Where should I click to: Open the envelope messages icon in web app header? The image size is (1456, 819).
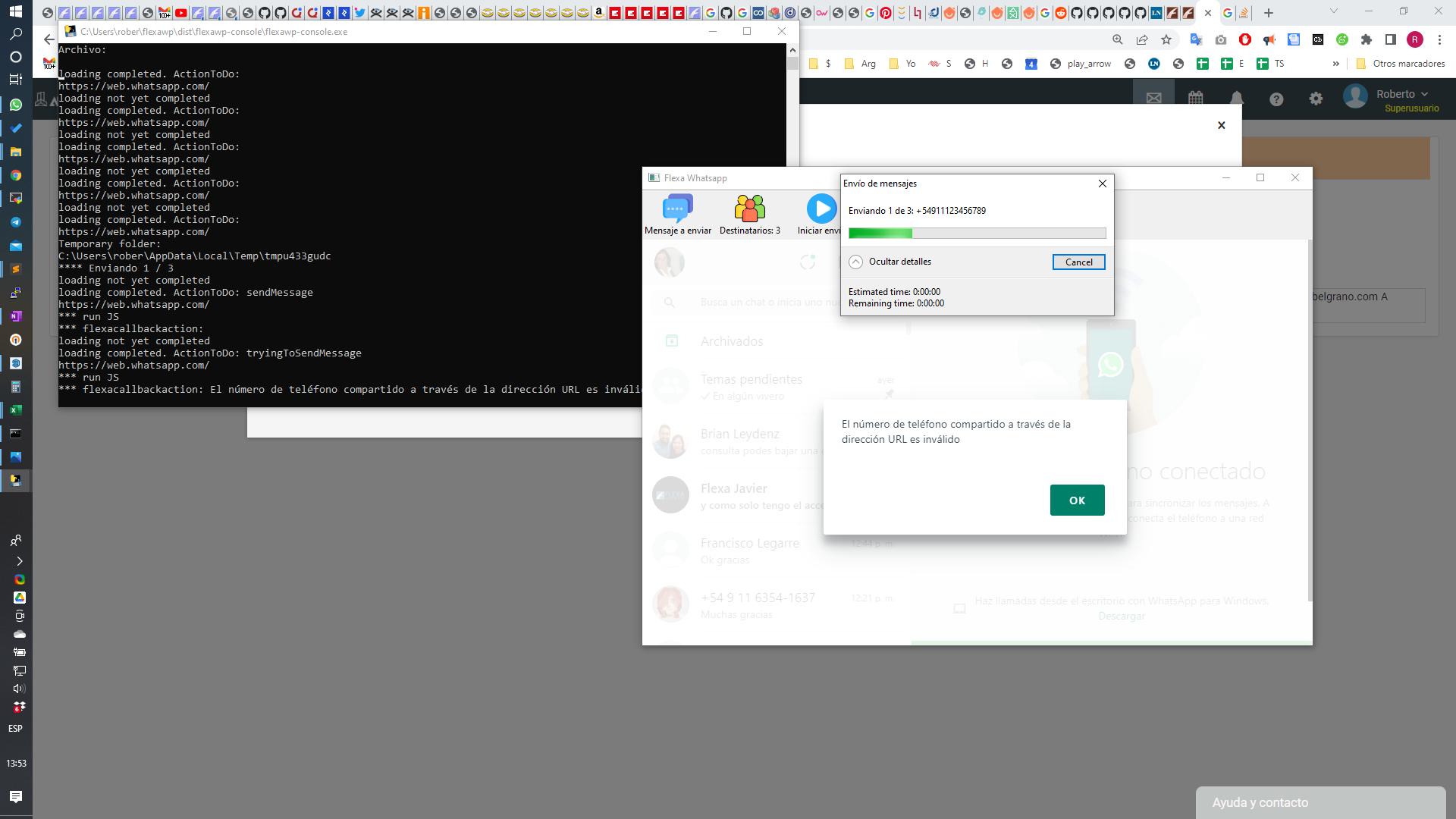tap(1153, 99)
